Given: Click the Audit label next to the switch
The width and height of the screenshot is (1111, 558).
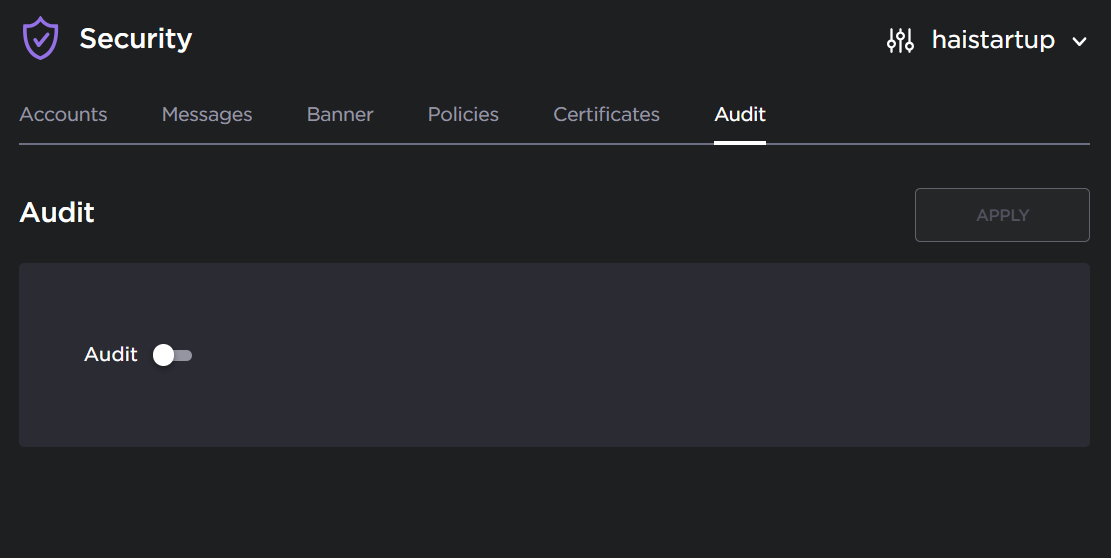Looking at the screenshot, I should tap(111, 355).
